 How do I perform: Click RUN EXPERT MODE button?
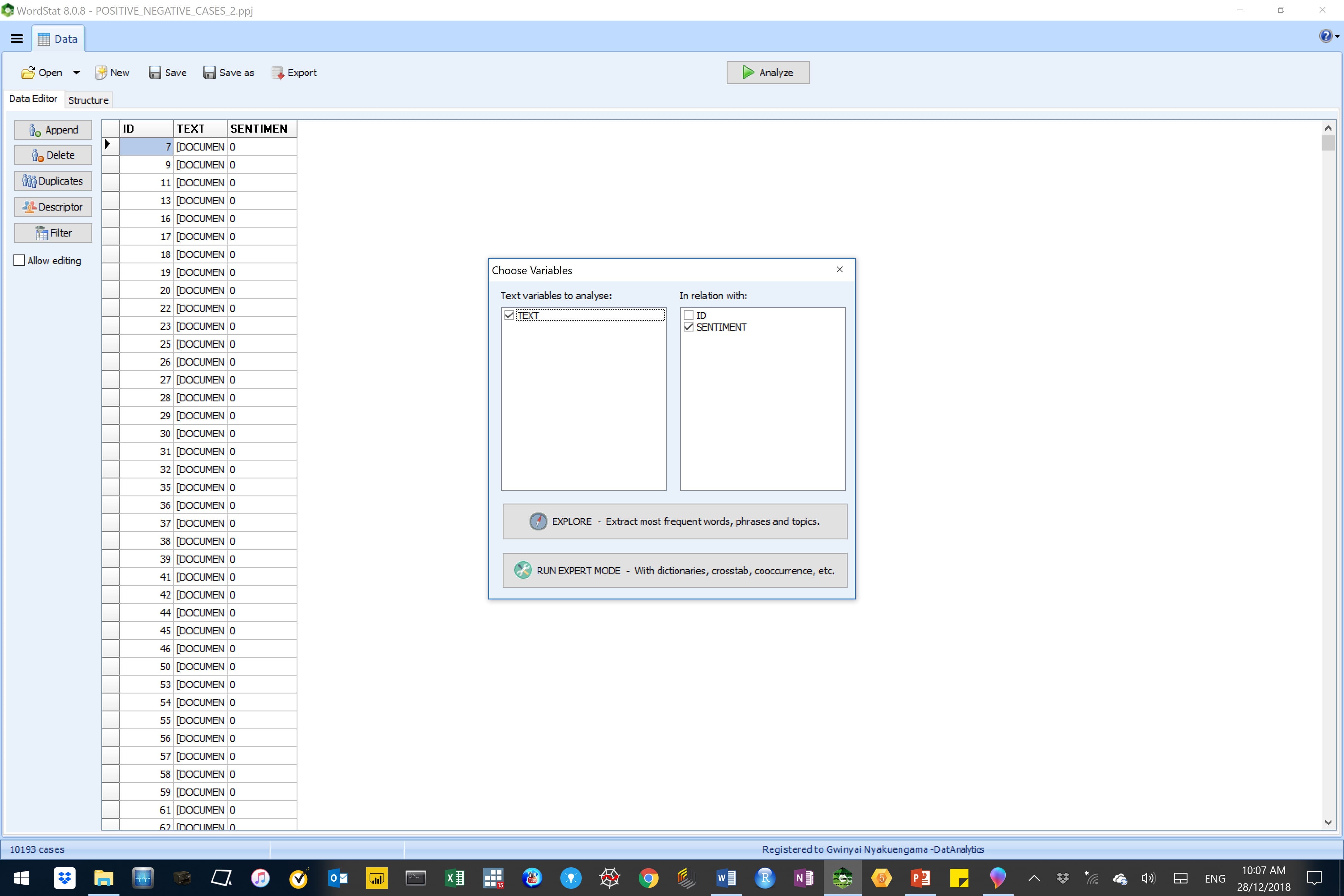click(x=674, y=570)
